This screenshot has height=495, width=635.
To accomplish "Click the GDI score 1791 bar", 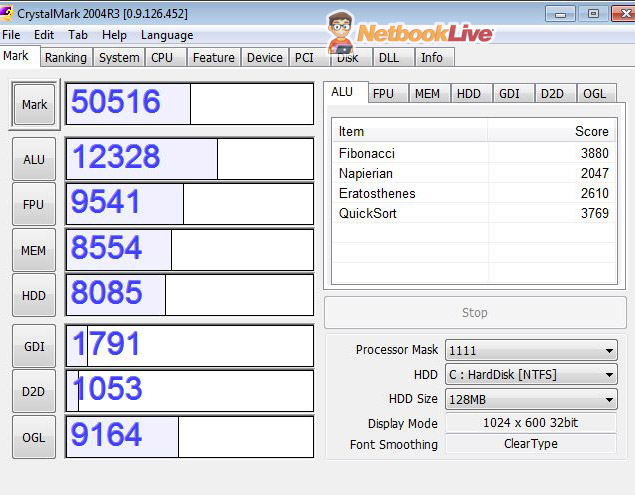I will tap(190, 346).
